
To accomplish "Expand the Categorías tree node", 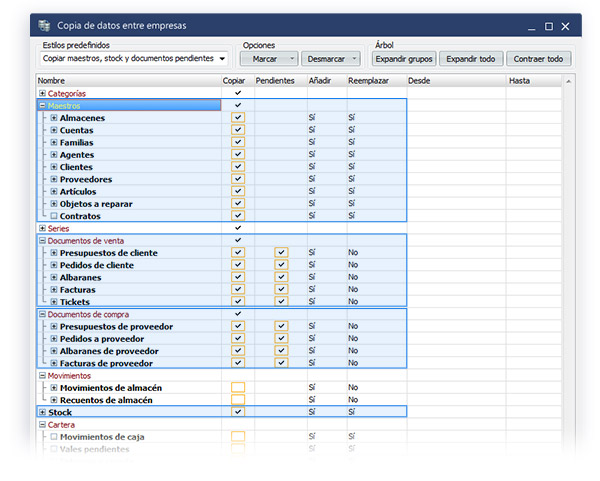I will (x=43, y=93).
